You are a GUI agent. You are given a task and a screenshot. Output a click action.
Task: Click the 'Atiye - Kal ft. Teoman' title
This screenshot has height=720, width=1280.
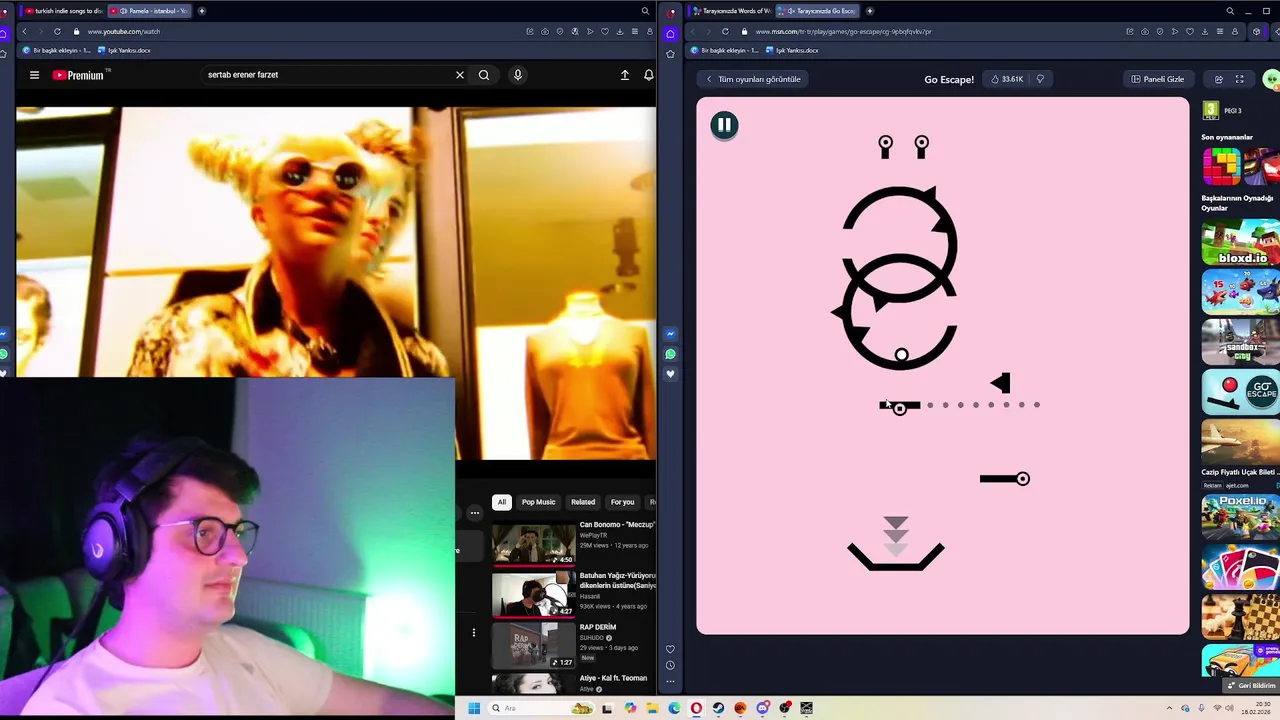coord(613,678)
